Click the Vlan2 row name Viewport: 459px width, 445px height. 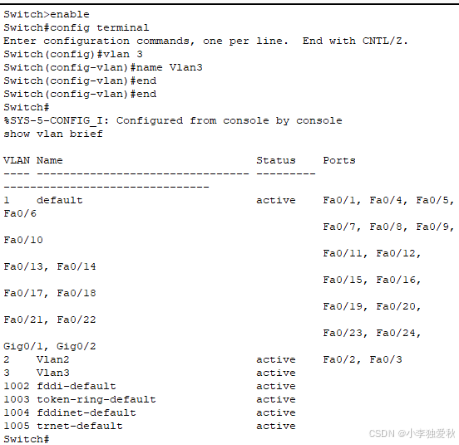[x=53, y=360]
